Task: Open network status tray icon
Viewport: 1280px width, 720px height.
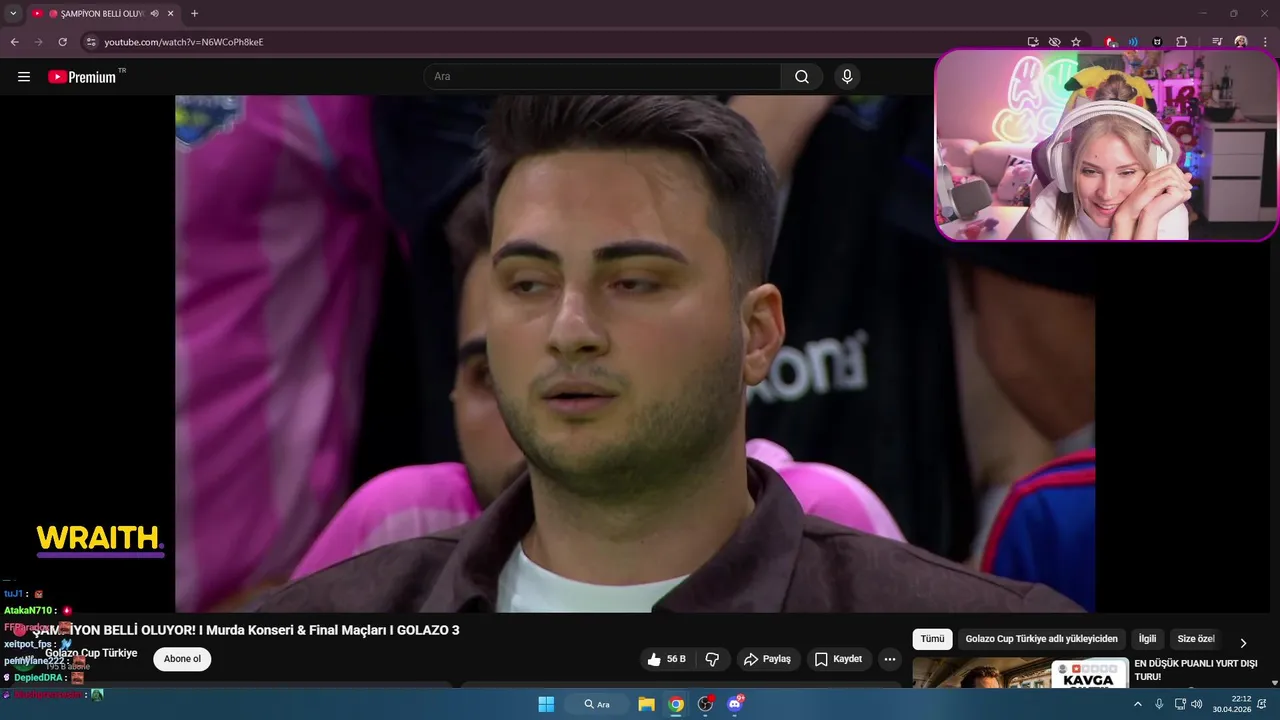Action: (1180, 704)
